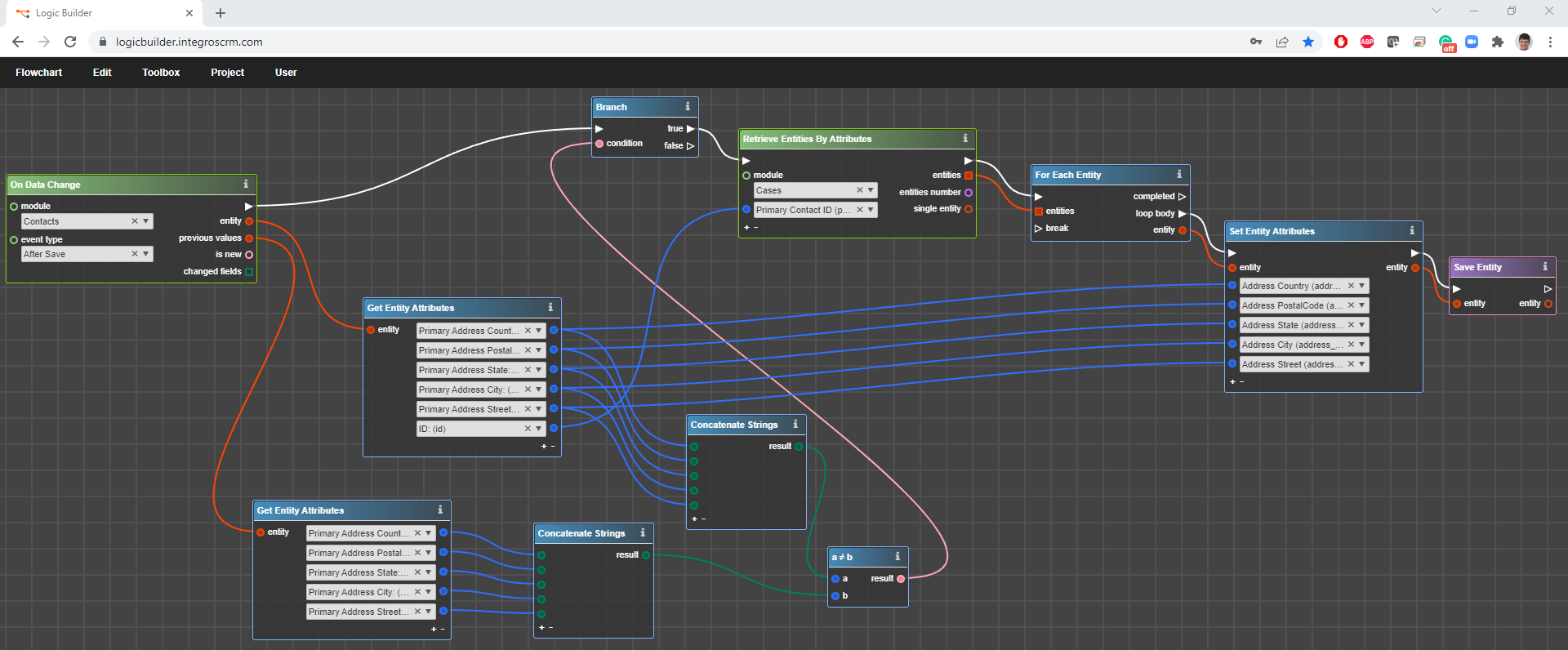
Task: Open info icon on upper Concatenate Strings node
Action: 795,424
